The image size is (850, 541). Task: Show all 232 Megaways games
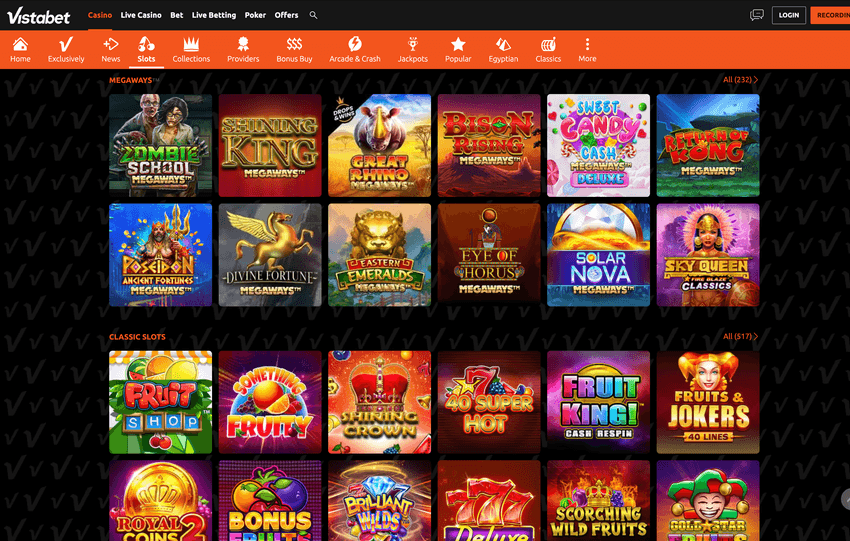[x=740, y=80]
